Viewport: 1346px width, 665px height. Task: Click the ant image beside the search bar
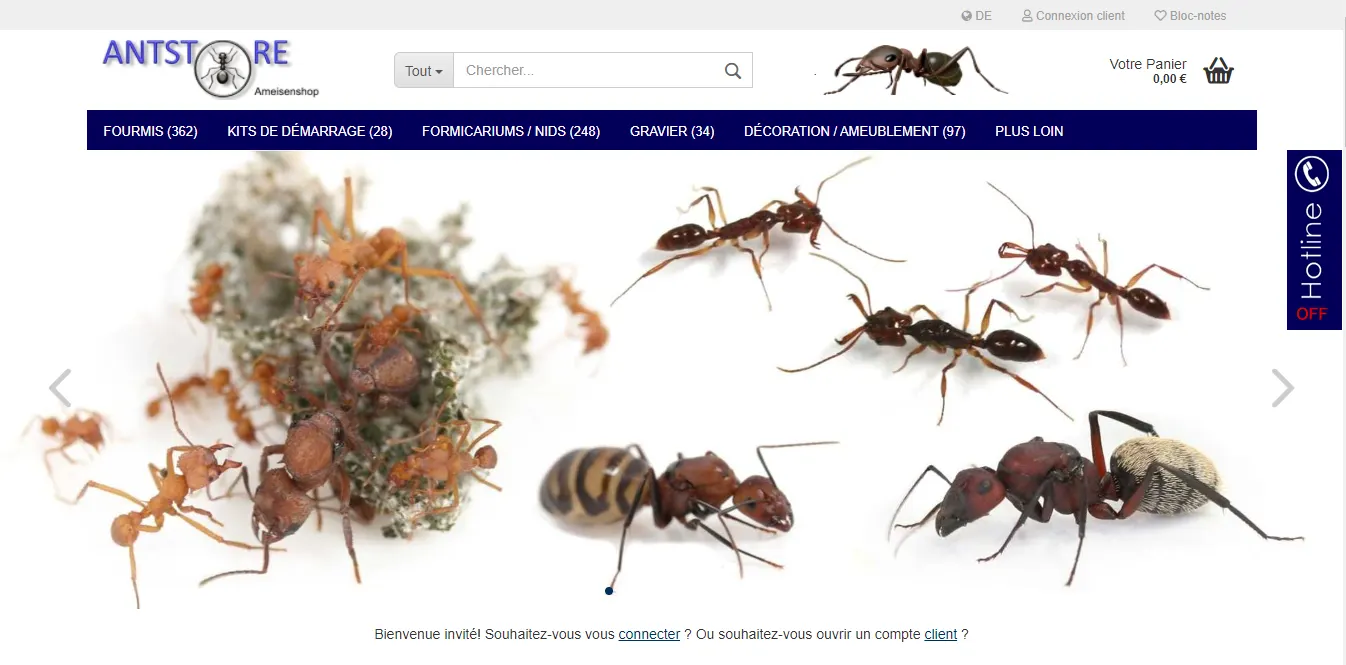point(913,70)
